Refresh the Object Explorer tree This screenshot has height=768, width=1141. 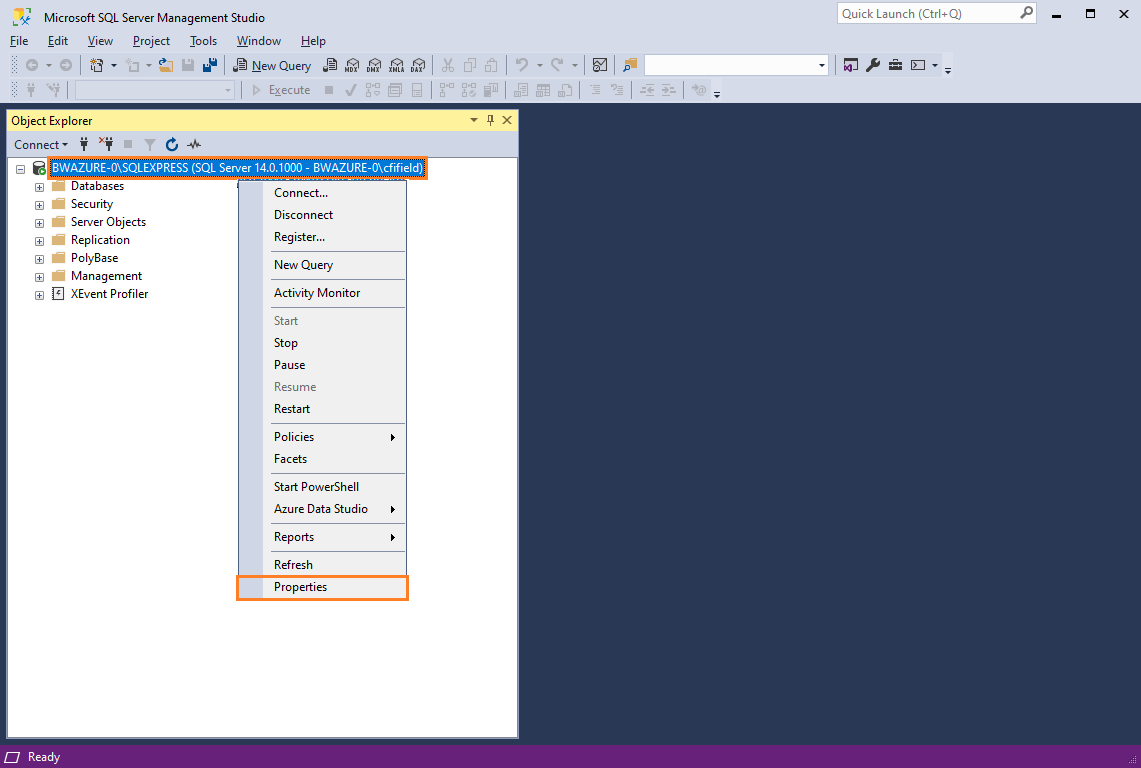coord(171,144)
